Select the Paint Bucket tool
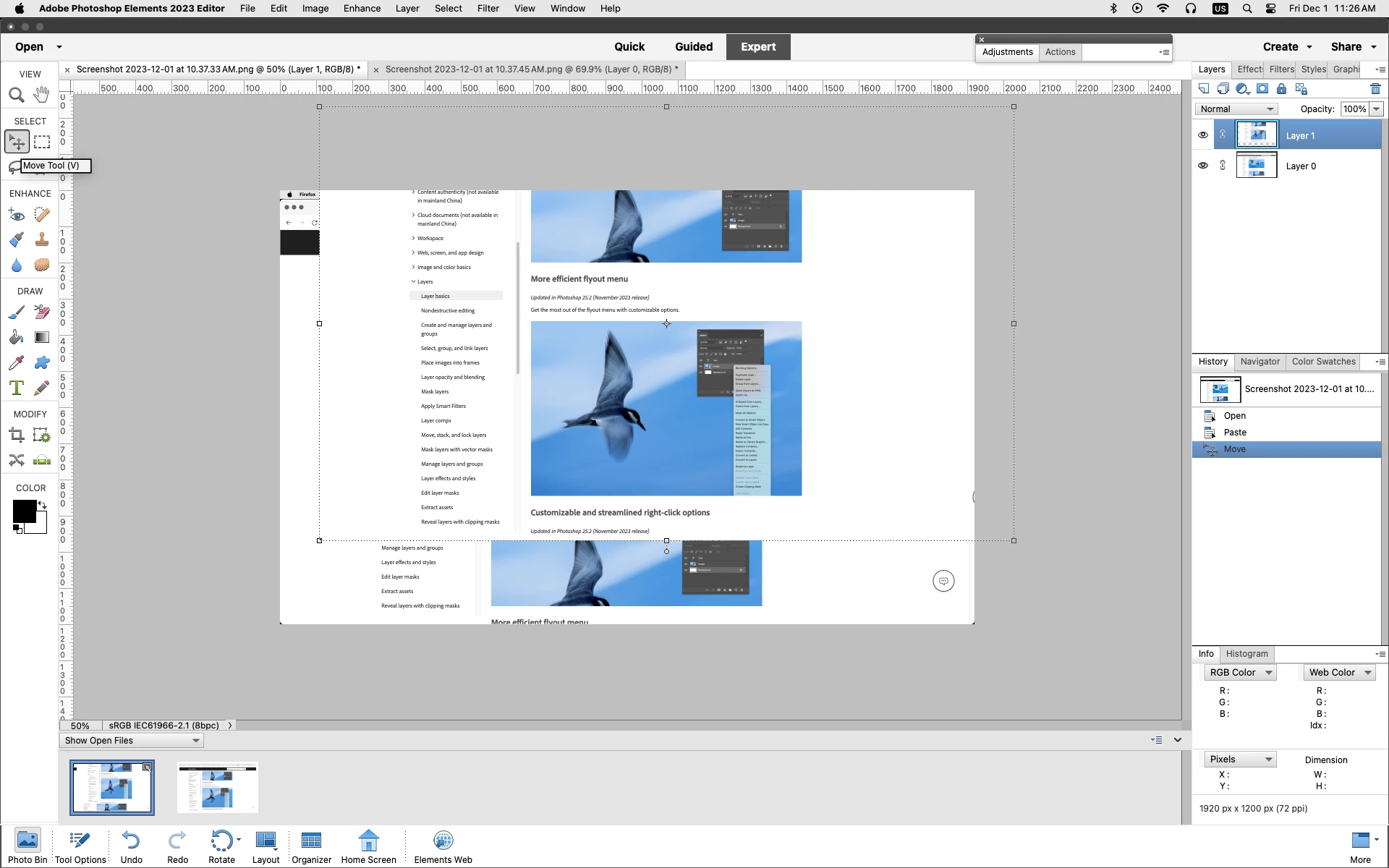1389x868 pixels. [16, 337]
